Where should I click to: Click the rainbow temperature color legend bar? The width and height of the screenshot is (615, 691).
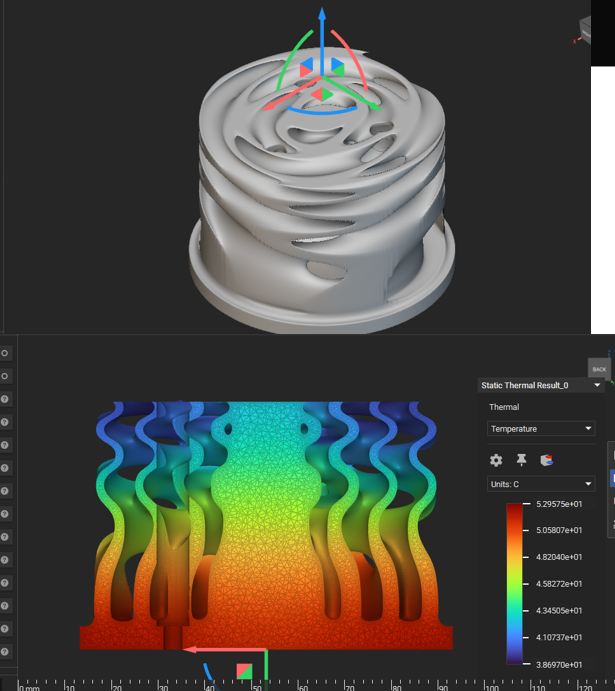click(515, 583)
